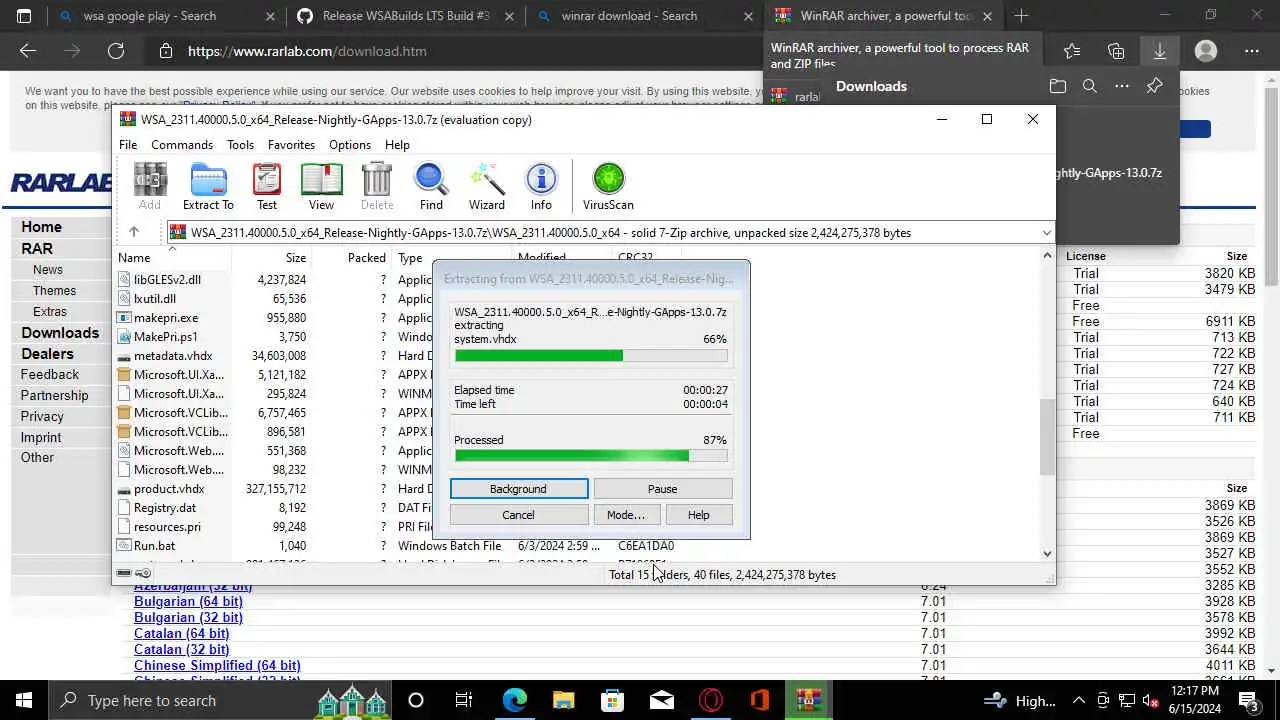The image size is (1280, 720).
Task: Open Windows Start menu
Action: click(x=24, y=700)
